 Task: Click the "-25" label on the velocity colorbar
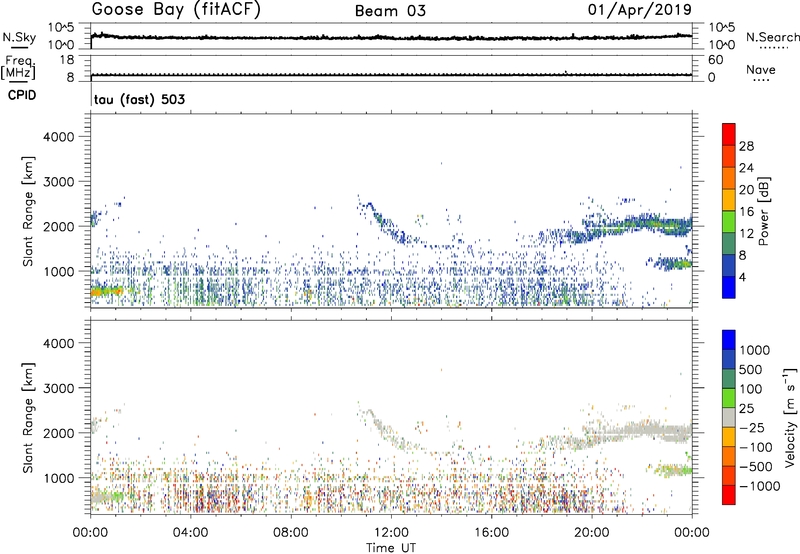[752, 428]
